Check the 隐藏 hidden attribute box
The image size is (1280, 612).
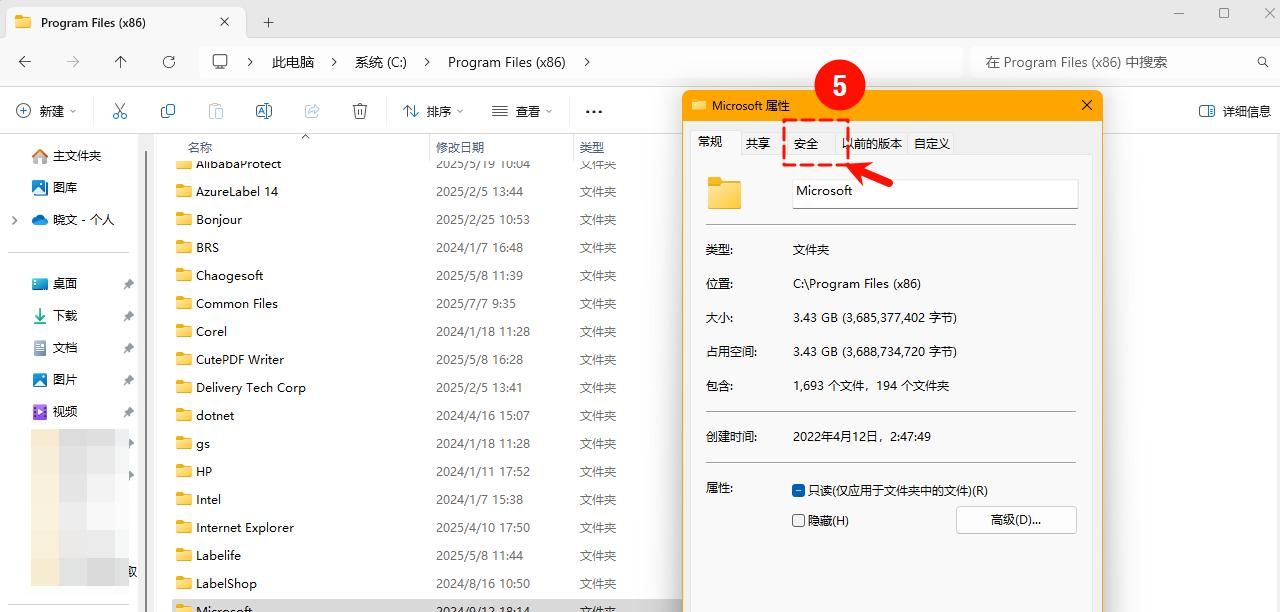tap(798, 519)
